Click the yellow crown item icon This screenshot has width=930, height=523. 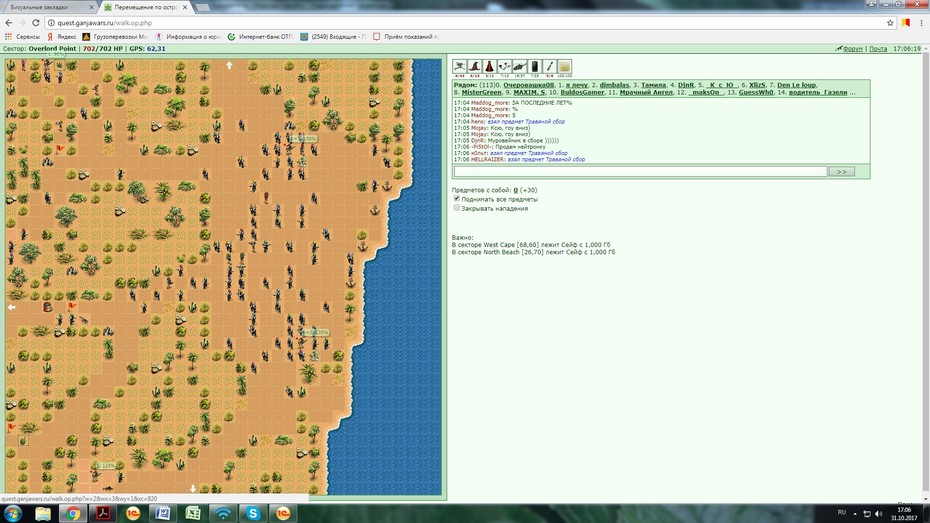tap(565, 66)
